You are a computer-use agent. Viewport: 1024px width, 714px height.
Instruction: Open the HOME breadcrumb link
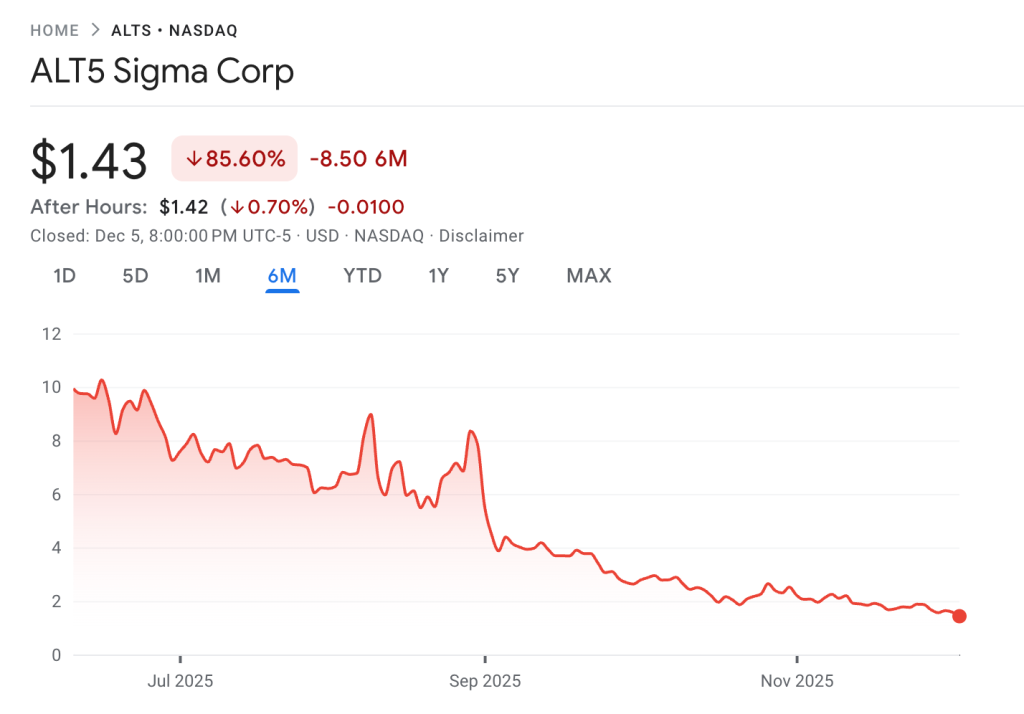(x=54, y=30)
